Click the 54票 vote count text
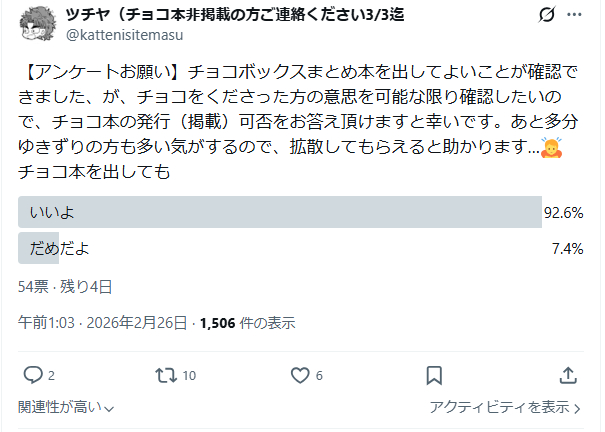This screenshot has height=432, width=605. [34, 286]
